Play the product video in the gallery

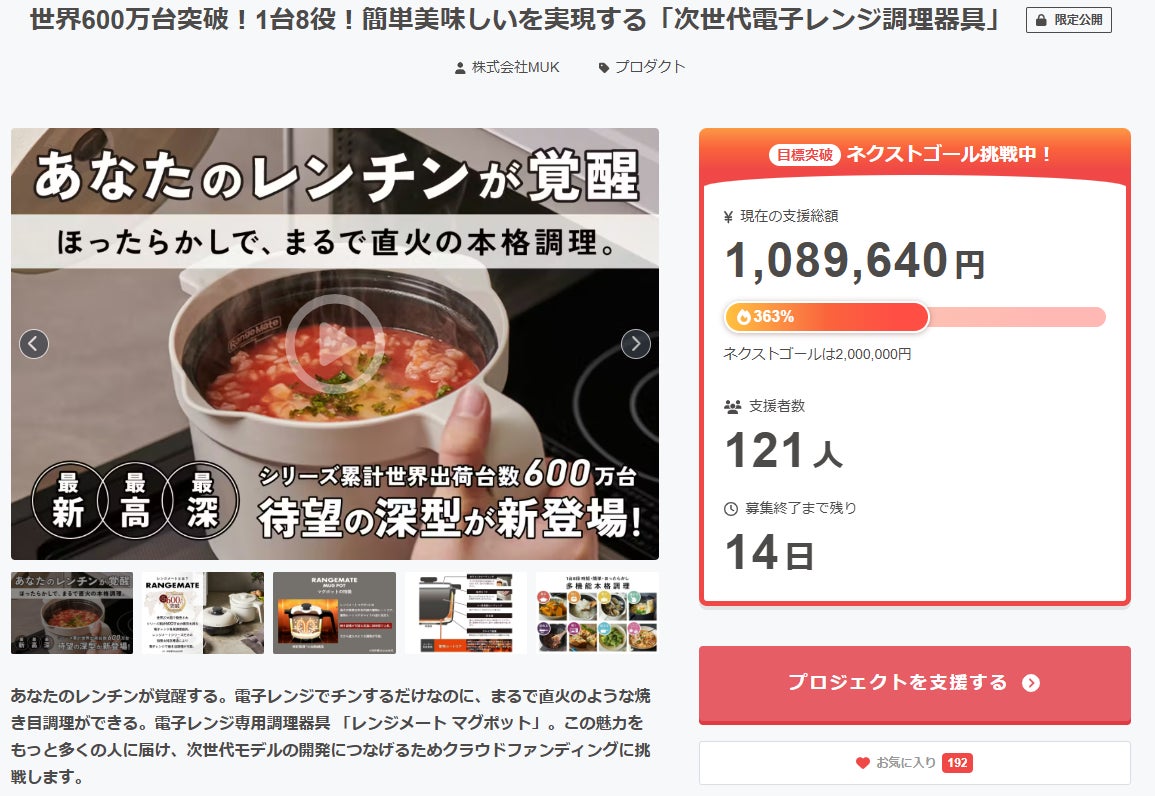coord(335,344)
